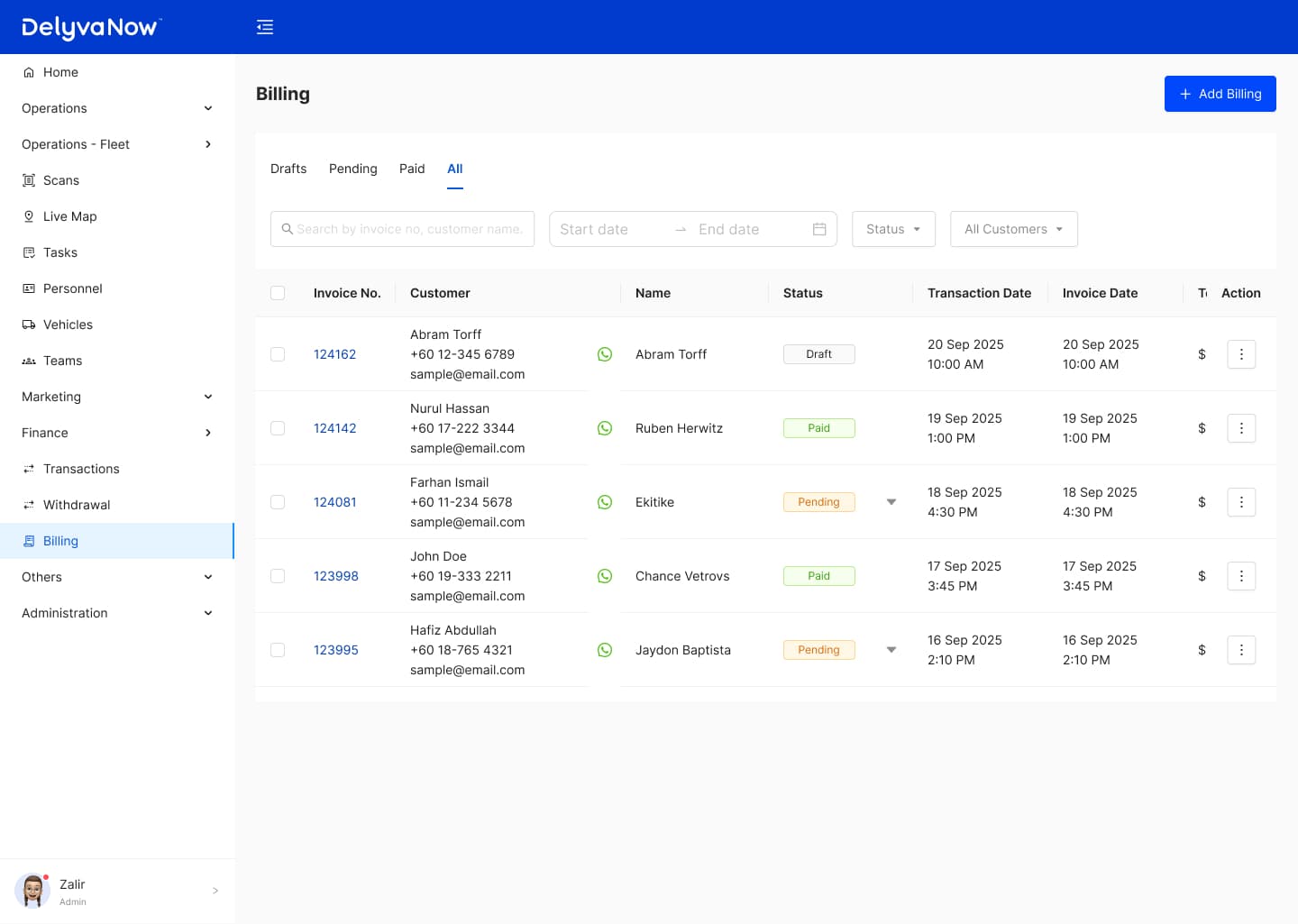Check the box for invoice 123998
The image size is (1298, 924).
coord(278,576)
